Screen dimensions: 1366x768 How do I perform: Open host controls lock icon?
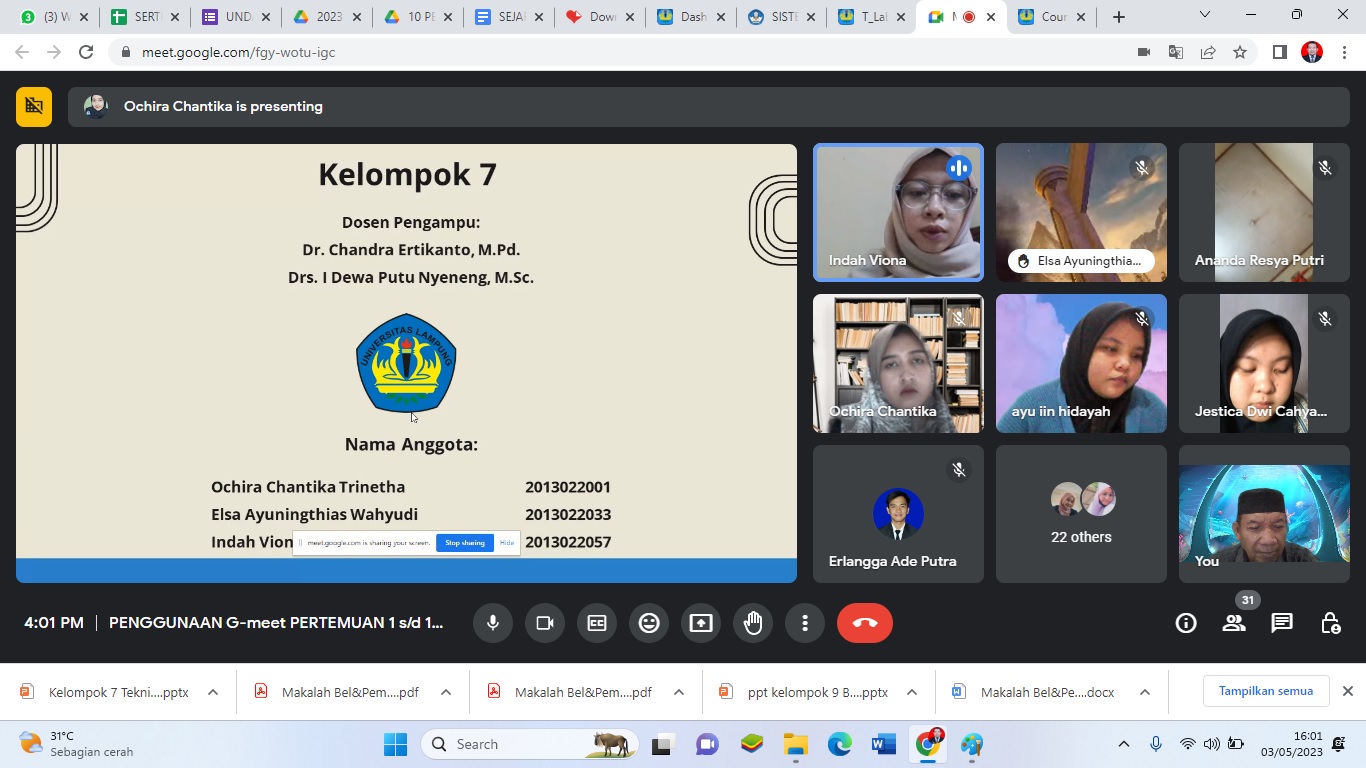coord(1330,623)
